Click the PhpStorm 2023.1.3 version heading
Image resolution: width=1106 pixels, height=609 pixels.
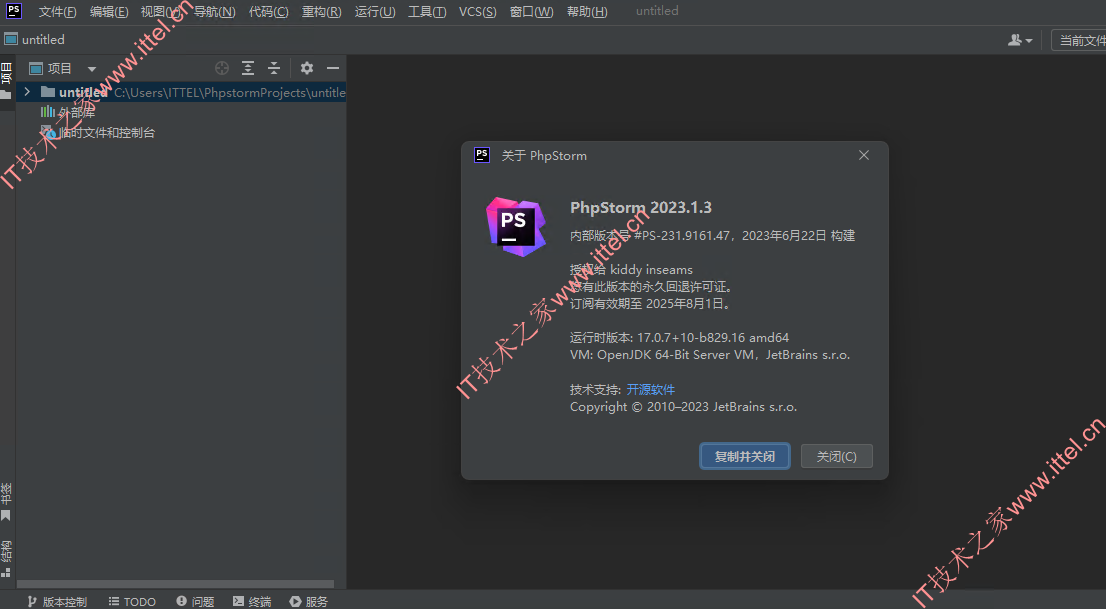pyautogui.click(x=640, y=207)
